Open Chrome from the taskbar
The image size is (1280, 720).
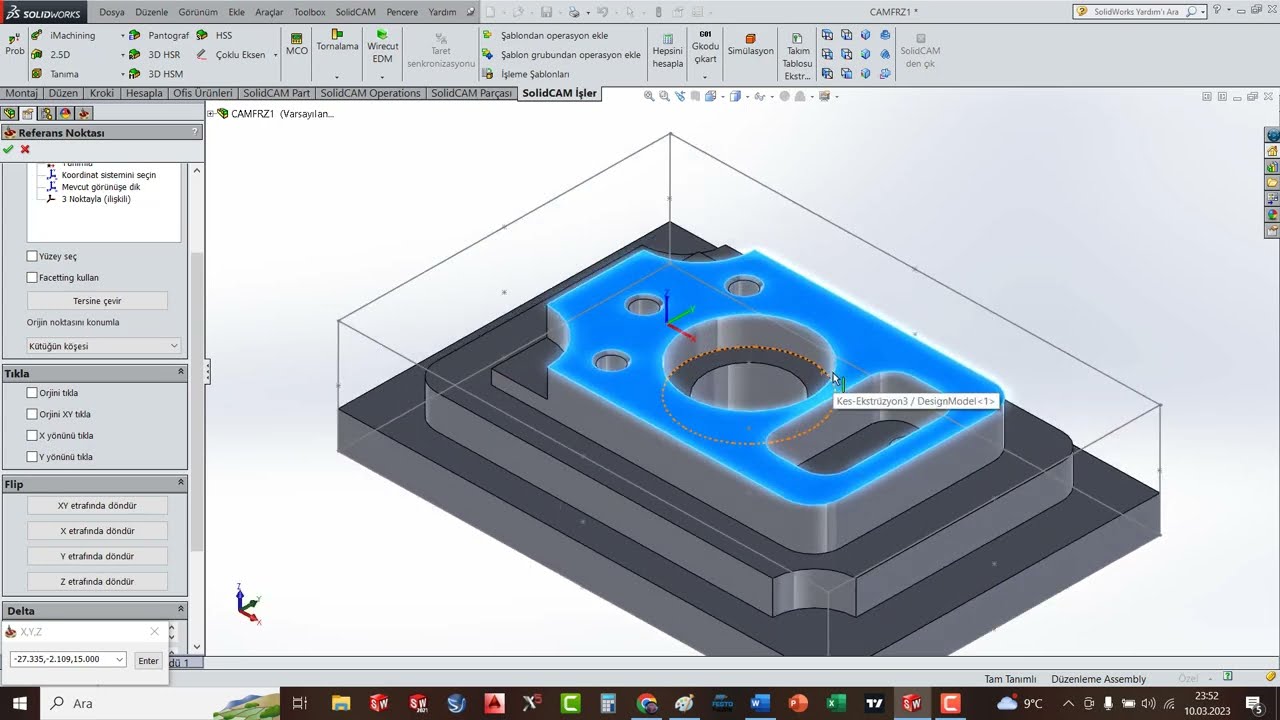647,703
